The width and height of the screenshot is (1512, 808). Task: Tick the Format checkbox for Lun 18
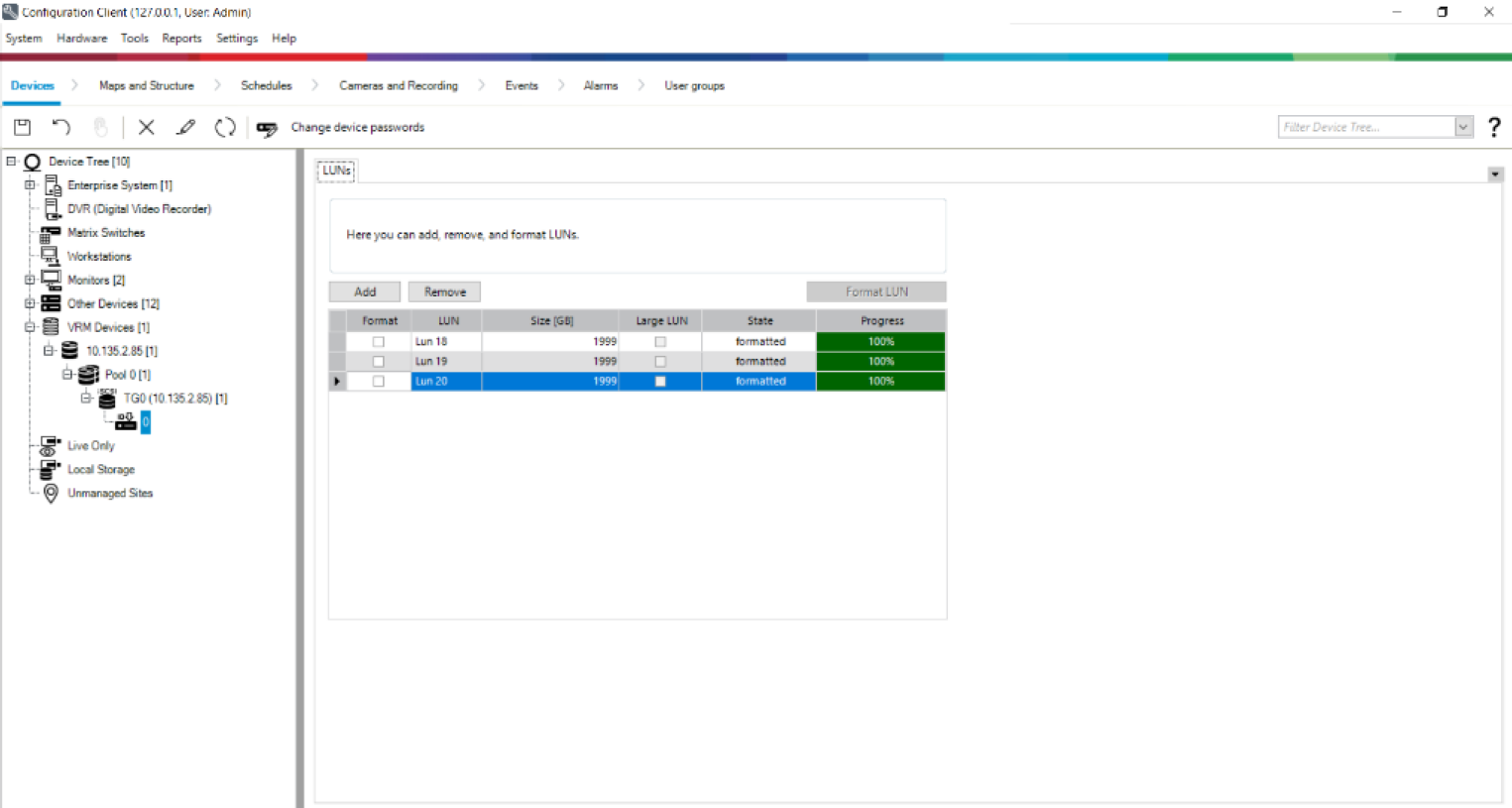[x=378, y=342]
